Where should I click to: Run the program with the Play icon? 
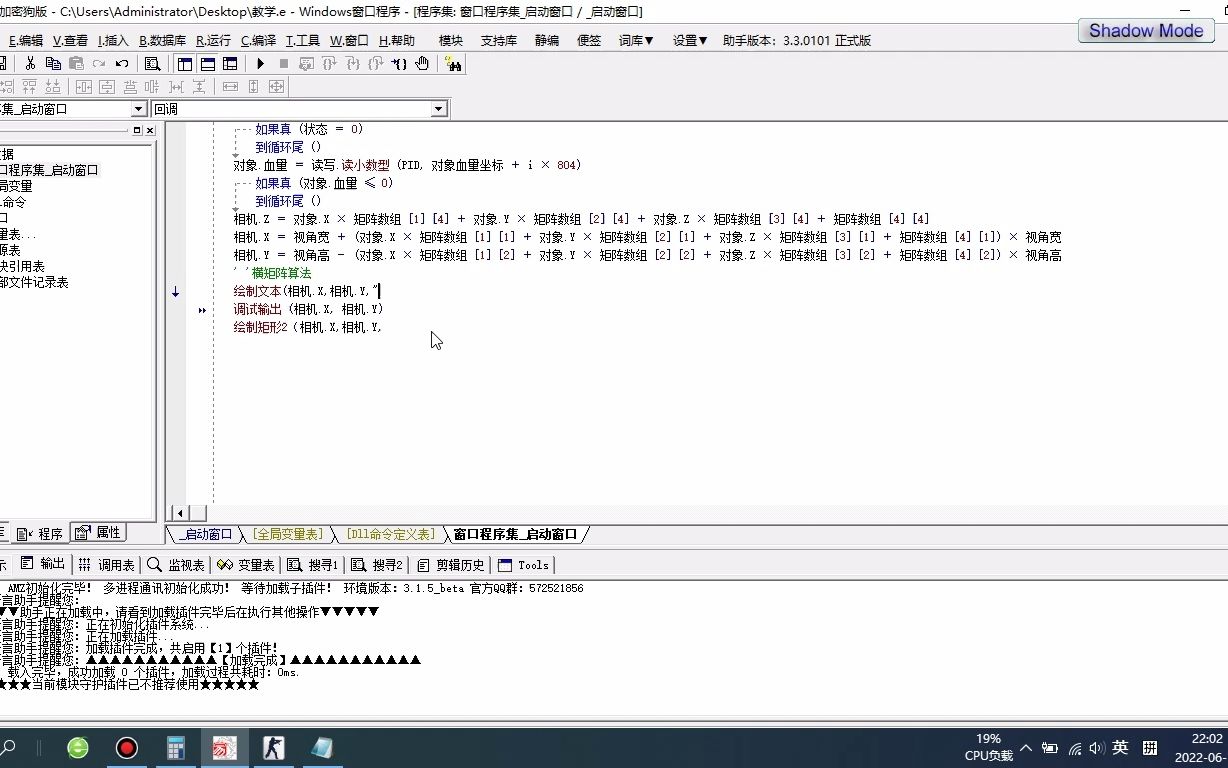coord(260,63)
